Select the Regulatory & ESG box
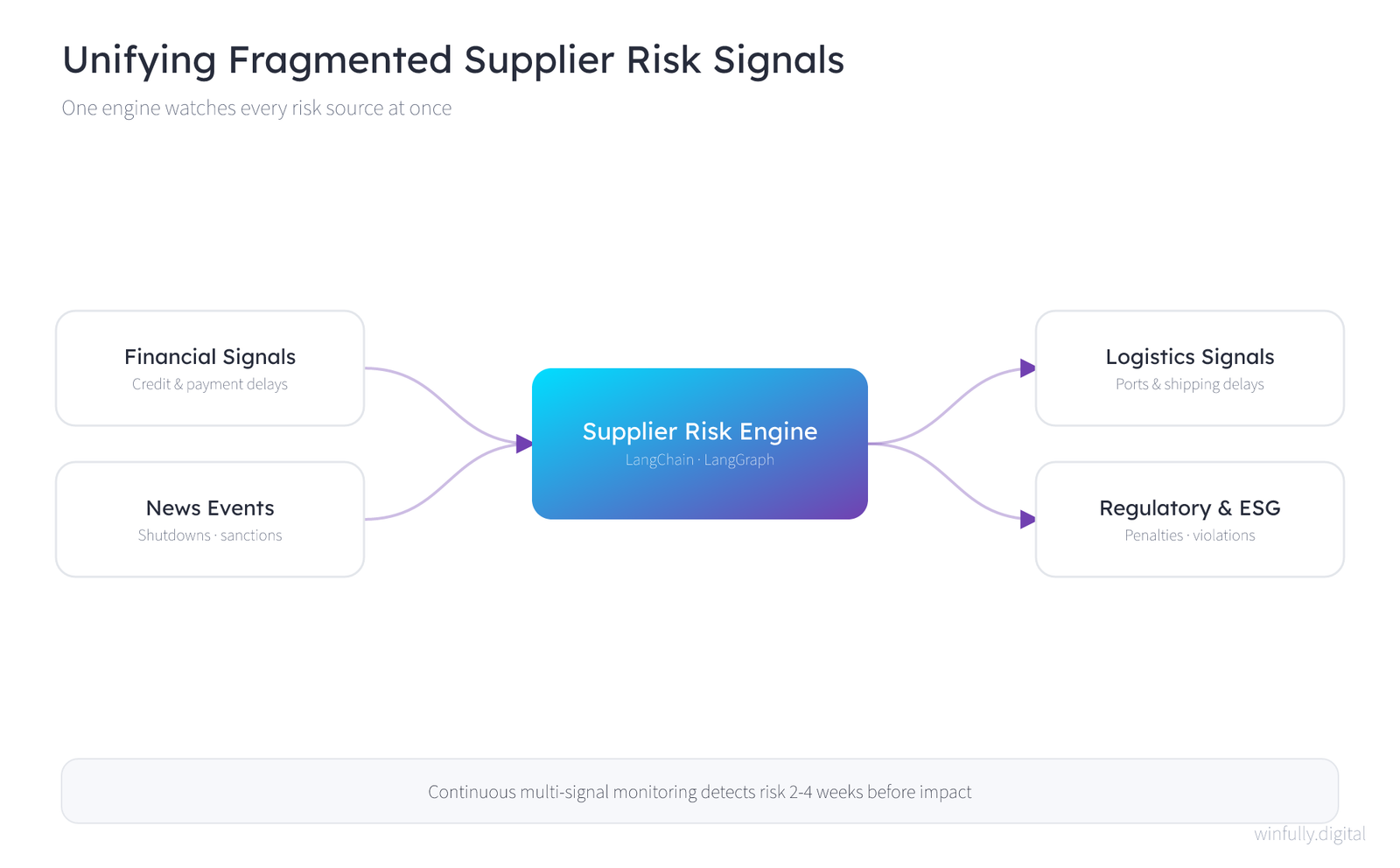 pyautogui.click(x=1190, y=520)
